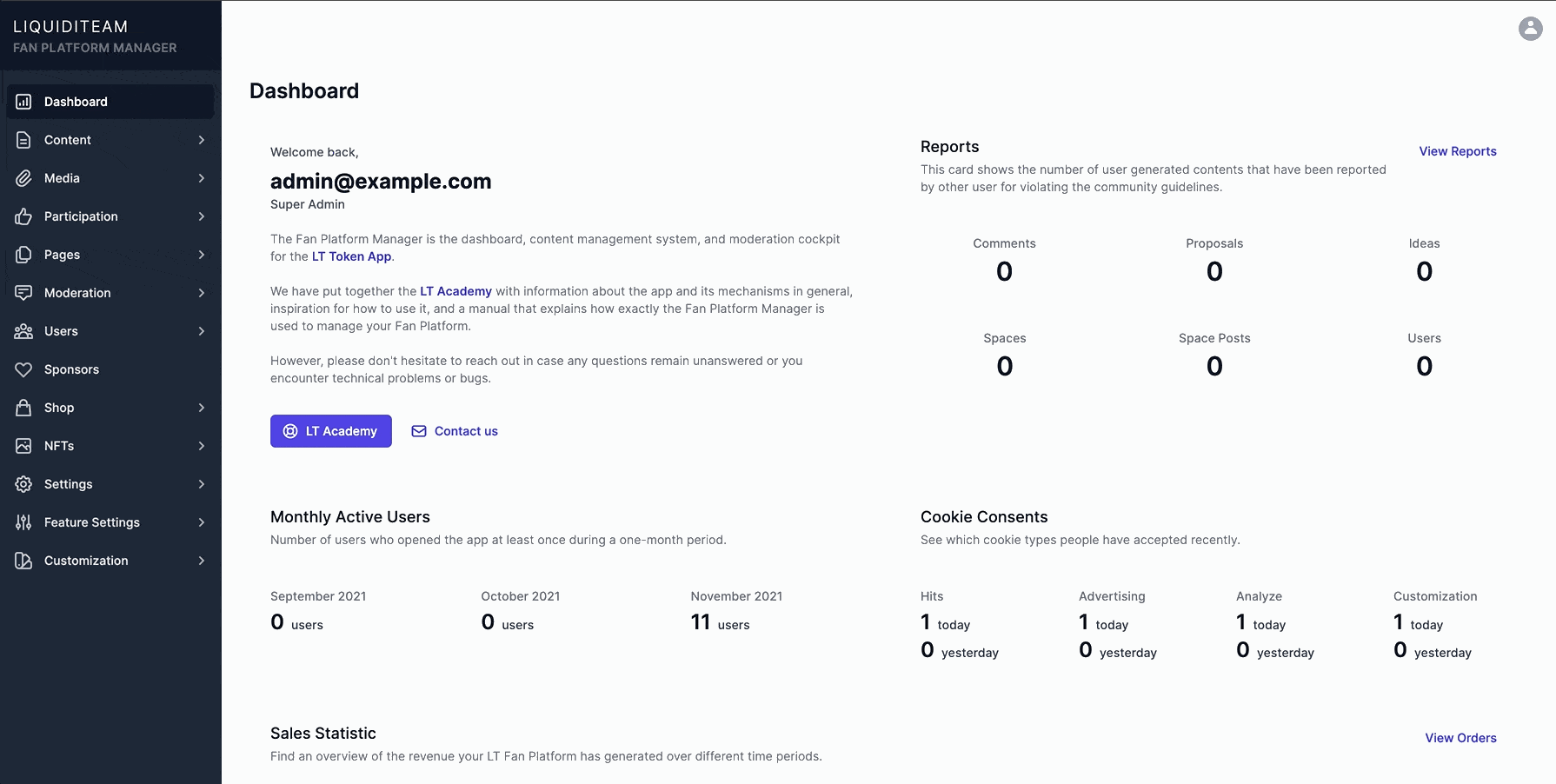Select Pages in the sidebar

(x=61, y=255)
